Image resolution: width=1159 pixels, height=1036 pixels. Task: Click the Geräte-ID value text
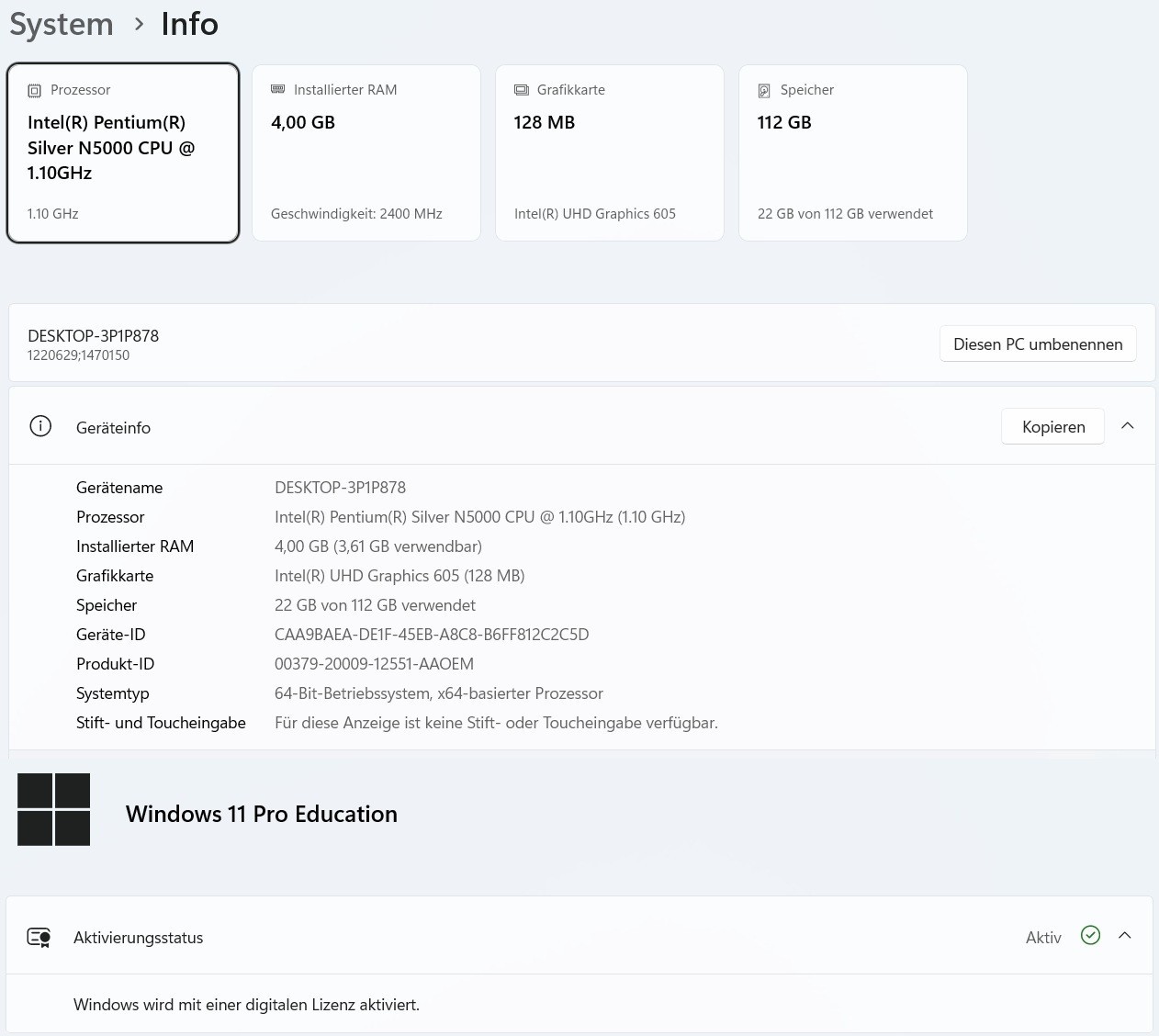pos(432,635)
